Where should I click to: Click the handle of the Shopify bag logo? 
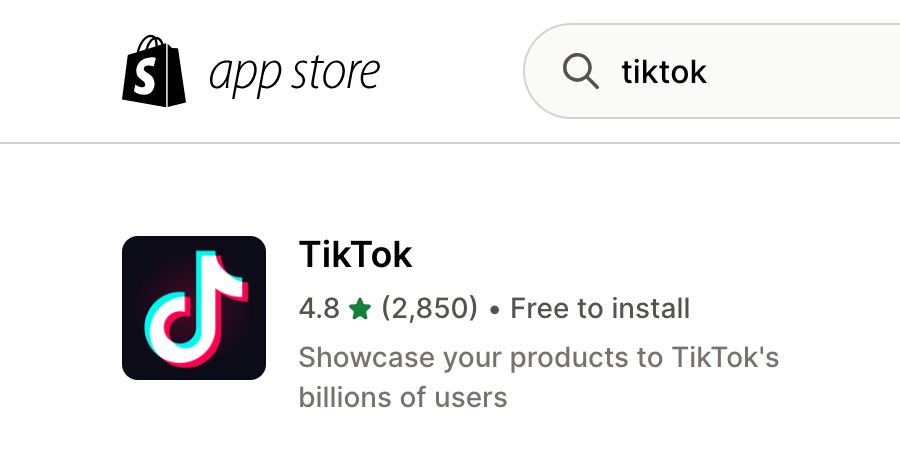151,46
